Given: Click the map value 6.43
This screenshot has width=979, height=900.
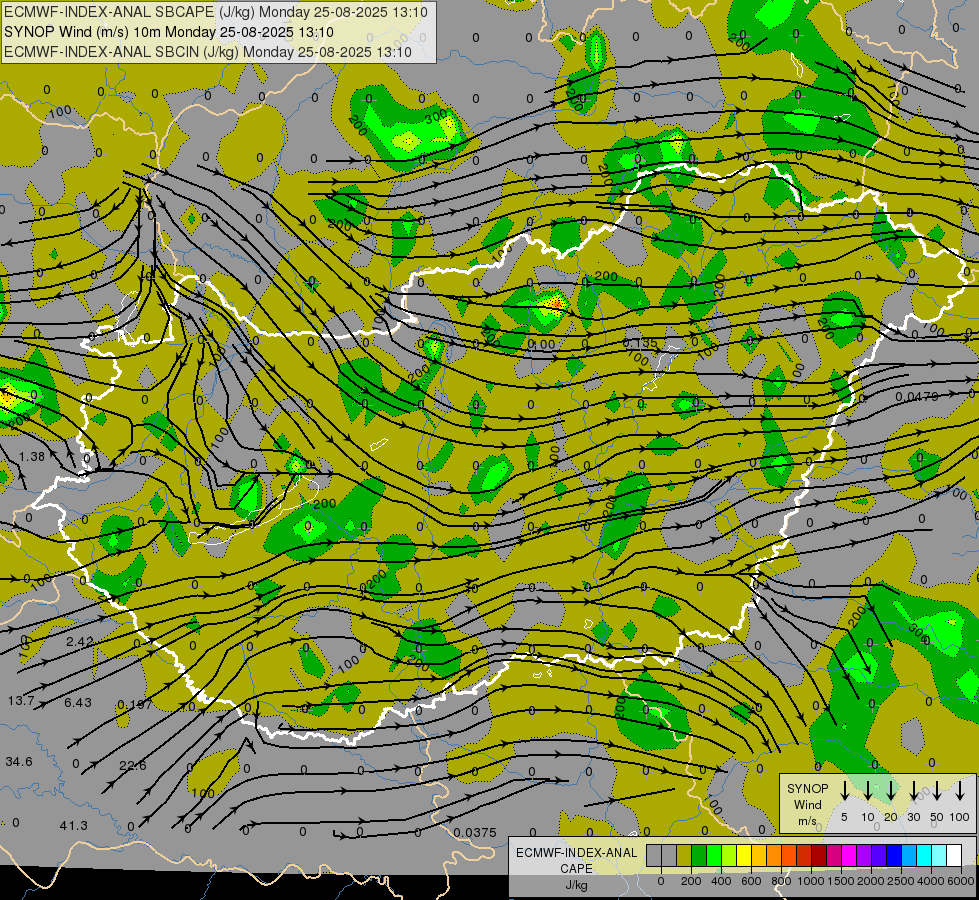Looking at the screenshot, I should (78, 703).
